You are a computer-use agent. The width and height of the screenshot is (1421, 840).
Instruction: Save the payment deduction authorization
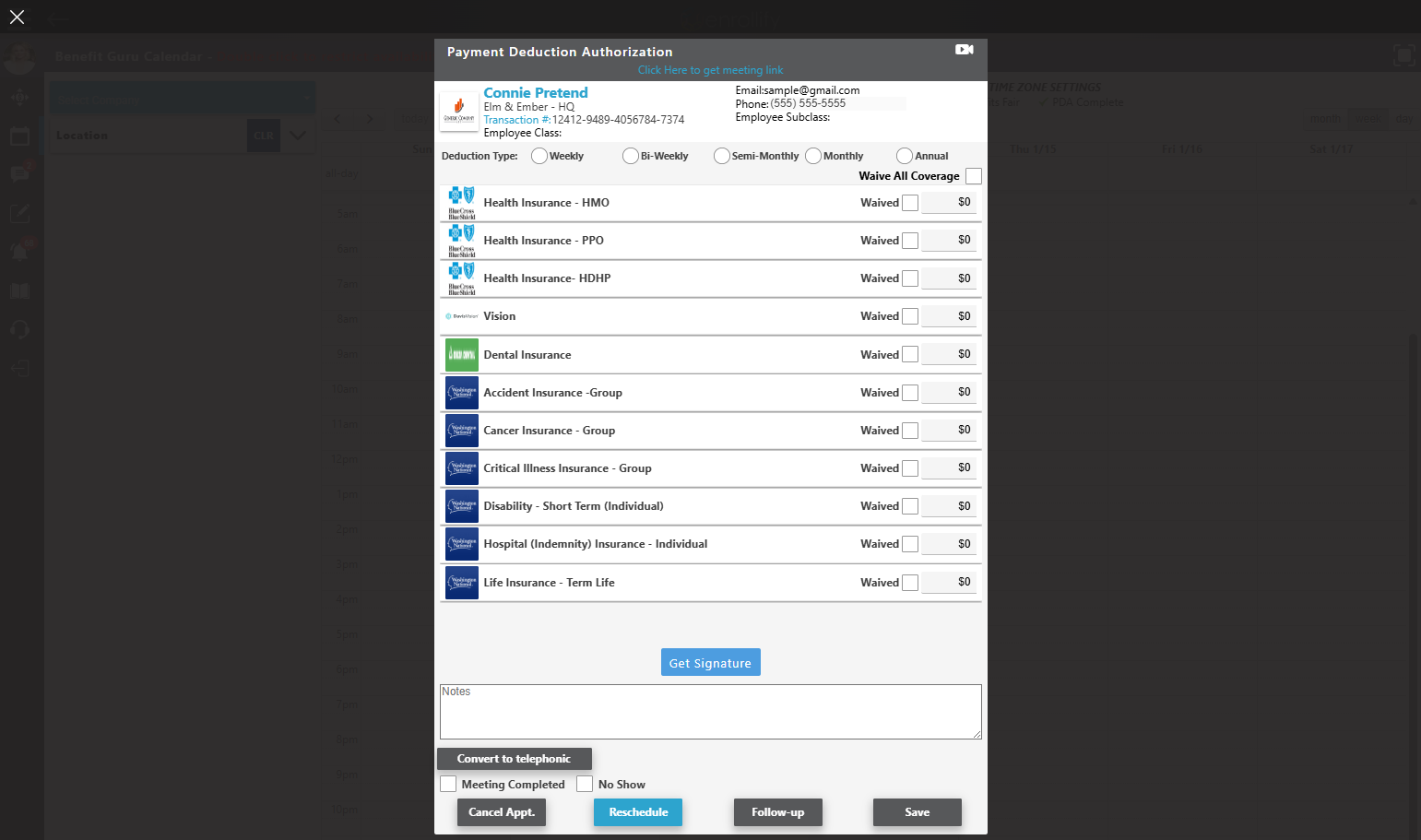(918, 812)
